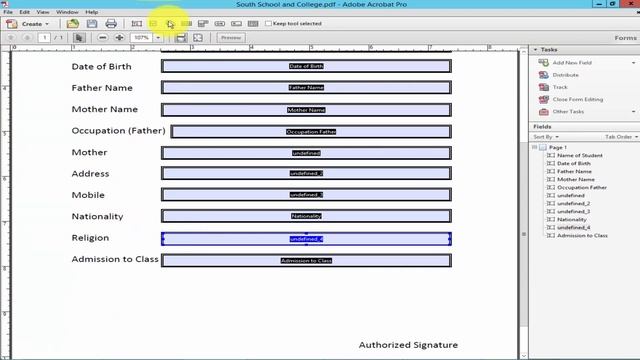This screenshot has width=640, height=360.
Task: Click the Distribute form icon
Action: click(x=543, y=75)
